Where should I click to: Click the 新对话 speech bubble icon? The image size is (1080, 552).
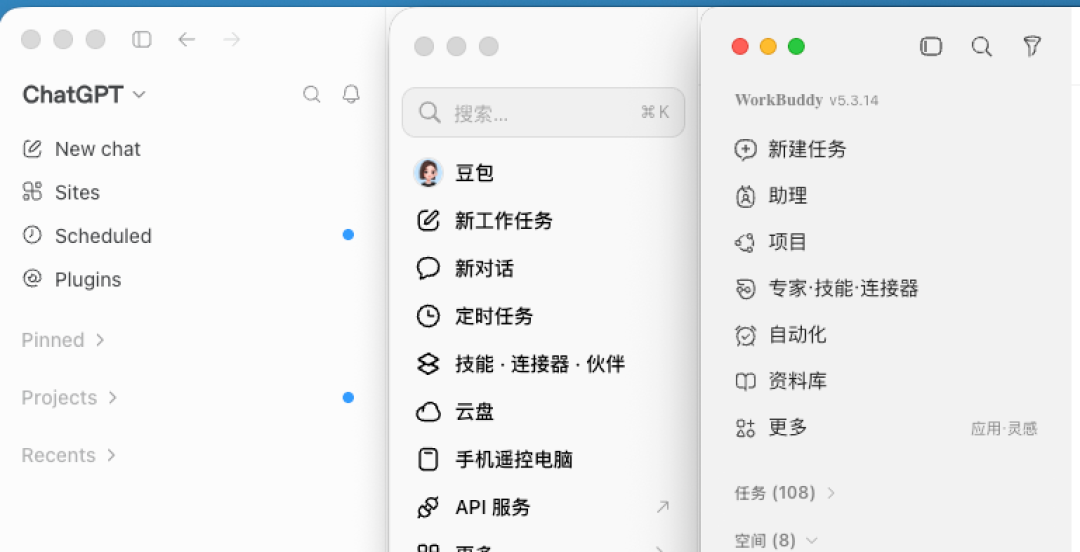428,268
